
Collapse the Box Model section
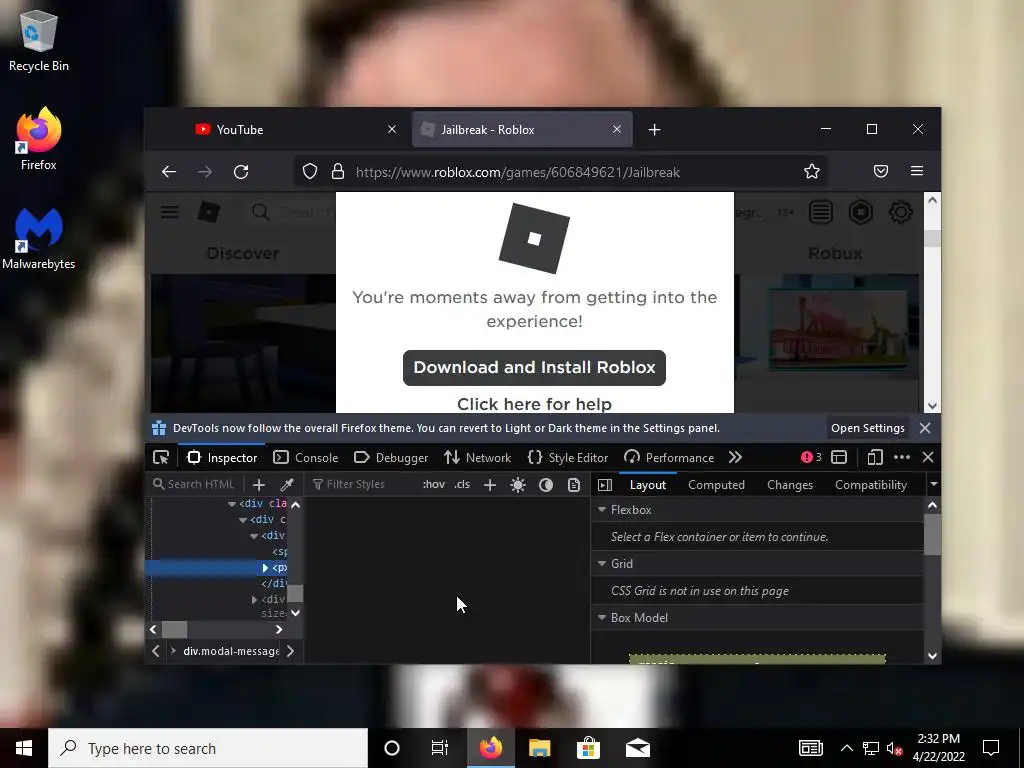coord(602,618)
